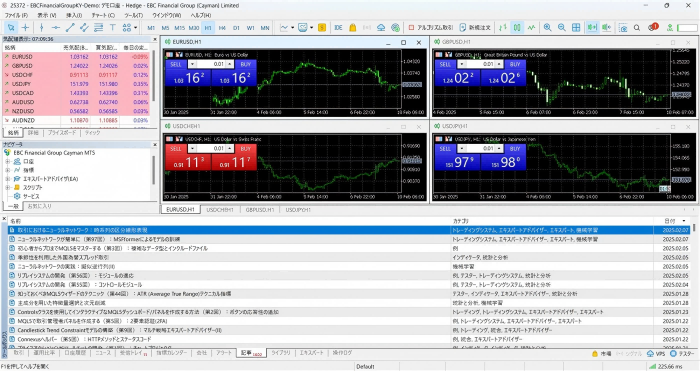700x371 pixels.
Task: Select the vertical line drawing tool
Action: [42, 28]
